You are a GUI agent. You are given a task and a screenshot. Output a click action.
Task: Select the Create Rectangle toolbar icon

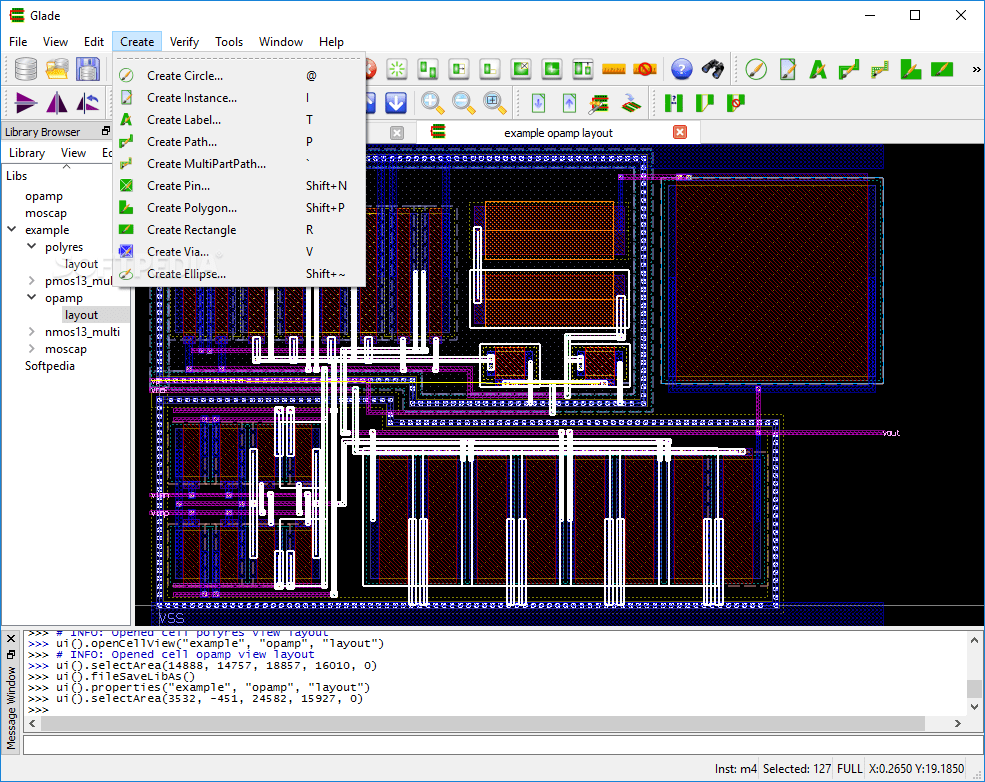[x=943, y=69]
